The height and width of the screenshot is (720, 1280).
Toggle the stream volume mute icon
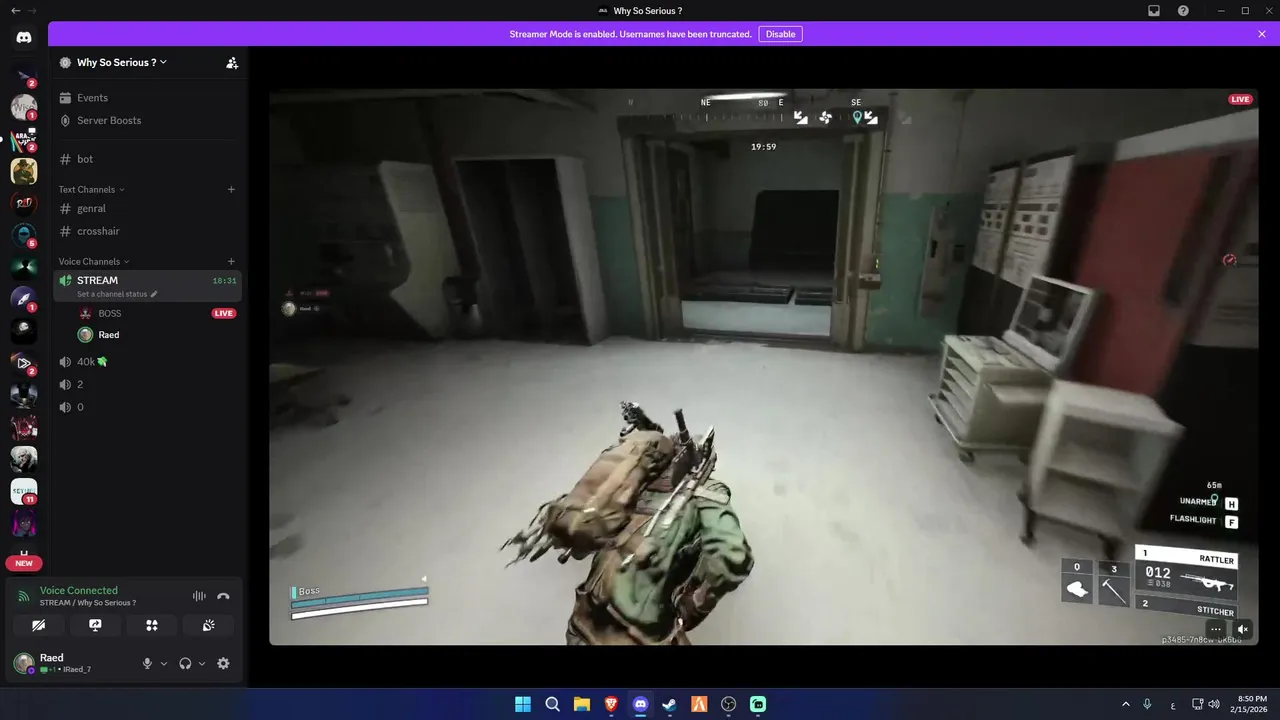pos(1243,630)
